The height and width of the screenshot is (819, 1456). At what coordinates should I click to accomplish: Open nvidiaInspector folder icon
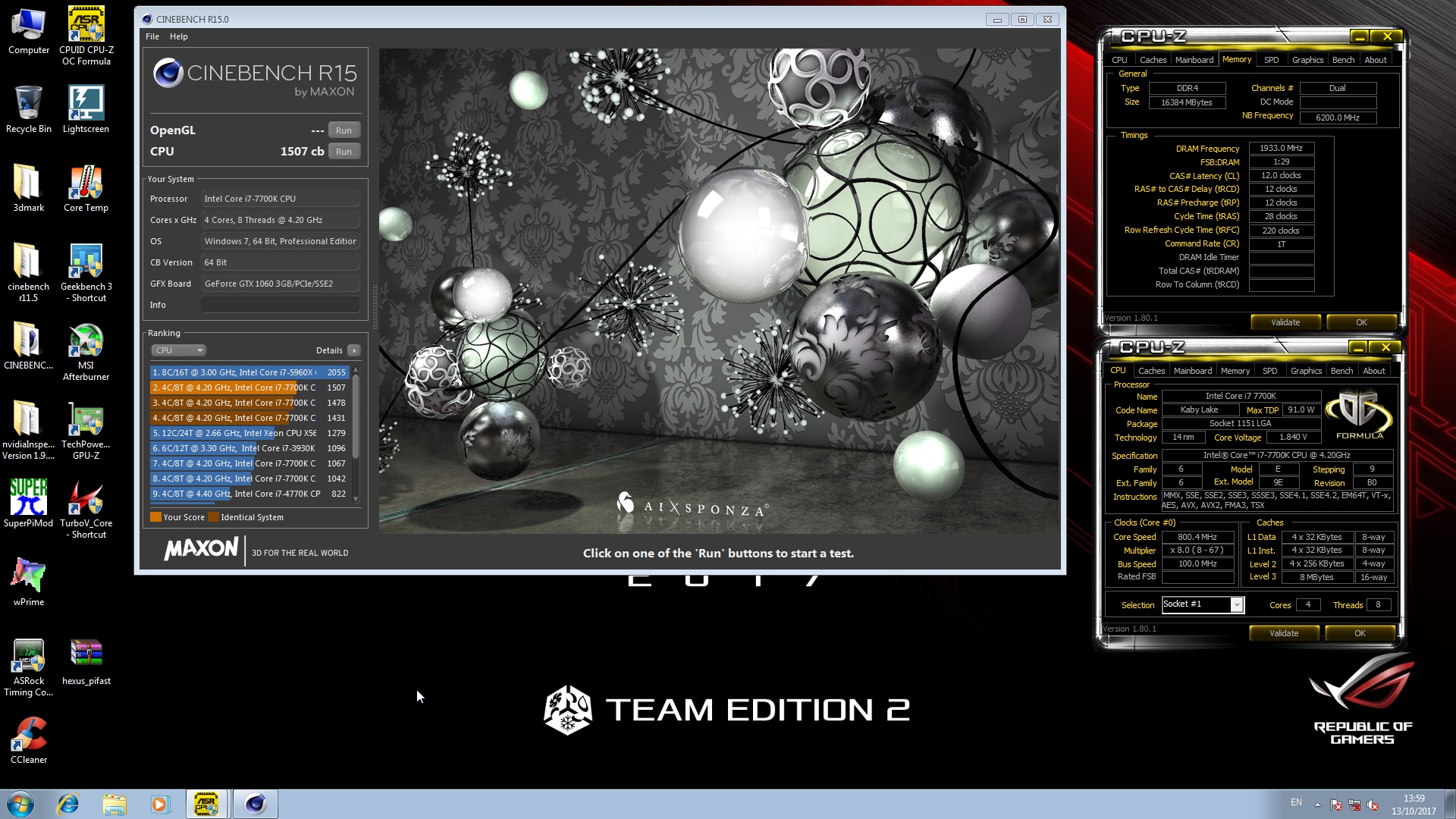point(28,430)
